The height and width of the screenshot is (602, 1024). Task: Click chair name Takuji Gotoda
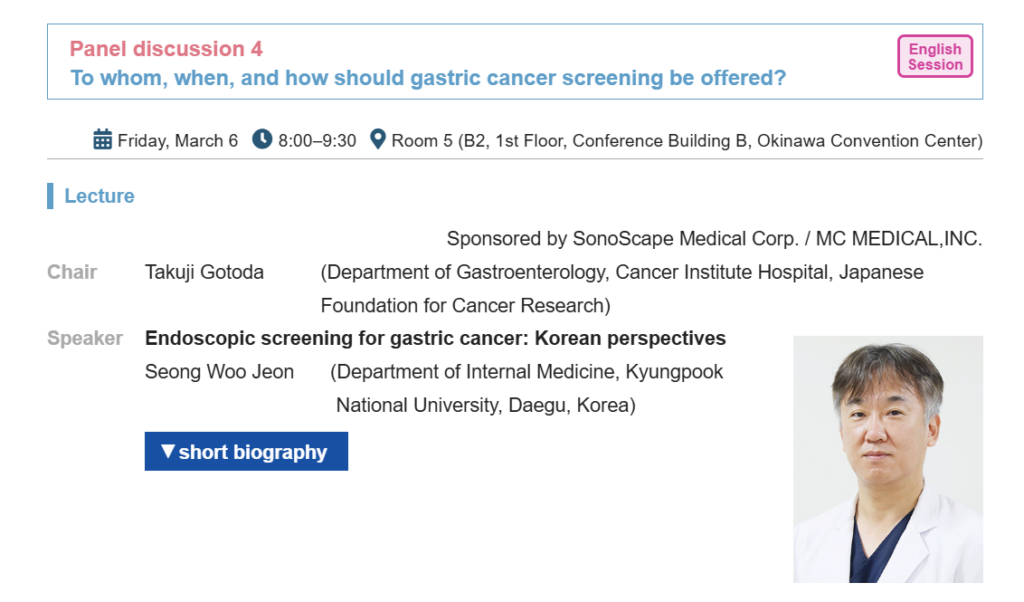(204, 272)
